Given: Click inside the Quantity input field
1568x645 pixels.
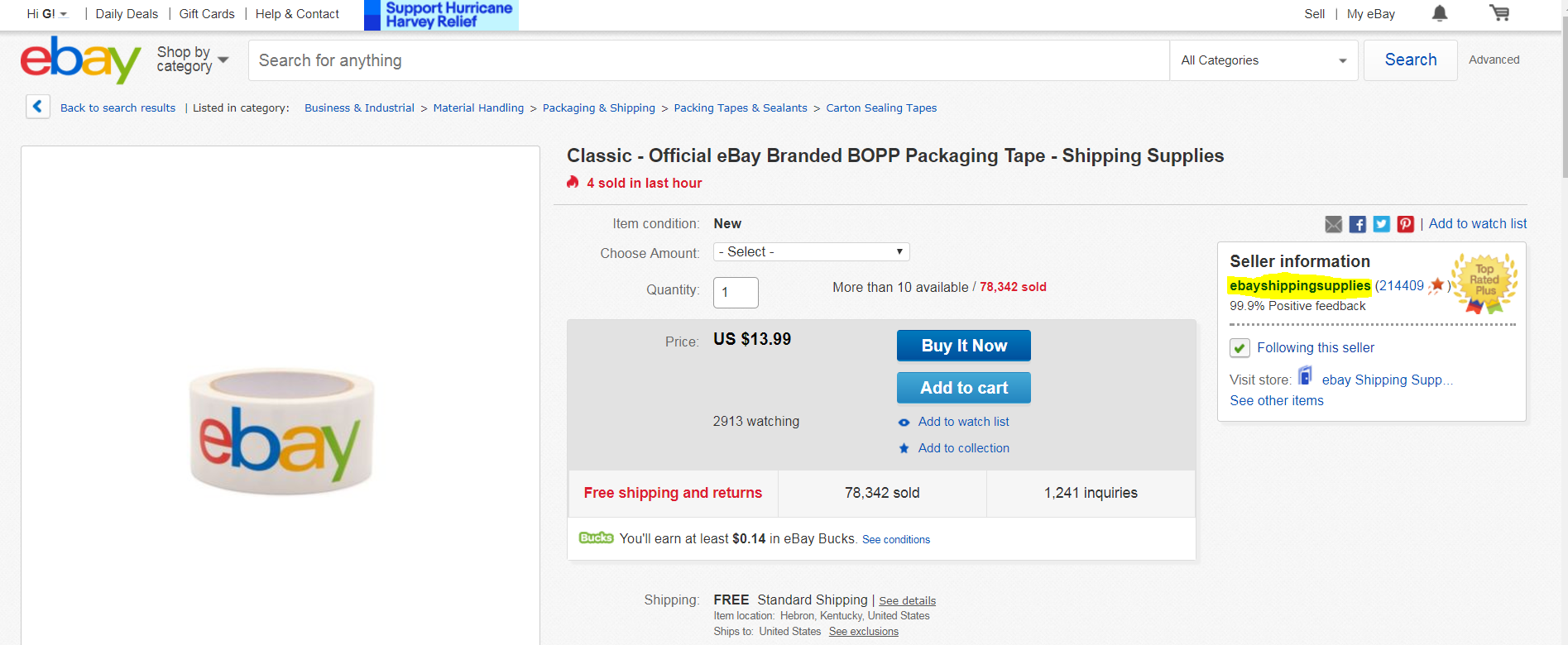Looking at the screenshot, I should (735, 292).
